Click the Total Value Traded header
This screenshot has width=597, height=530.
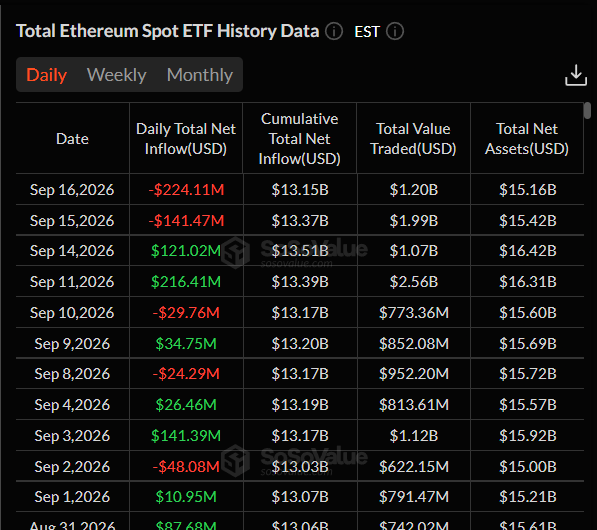(x=413, y=139)
